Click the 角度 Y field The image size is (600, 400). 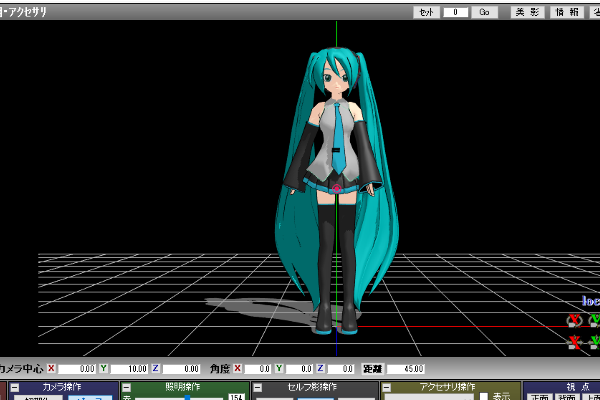click(x=299, y=369)
